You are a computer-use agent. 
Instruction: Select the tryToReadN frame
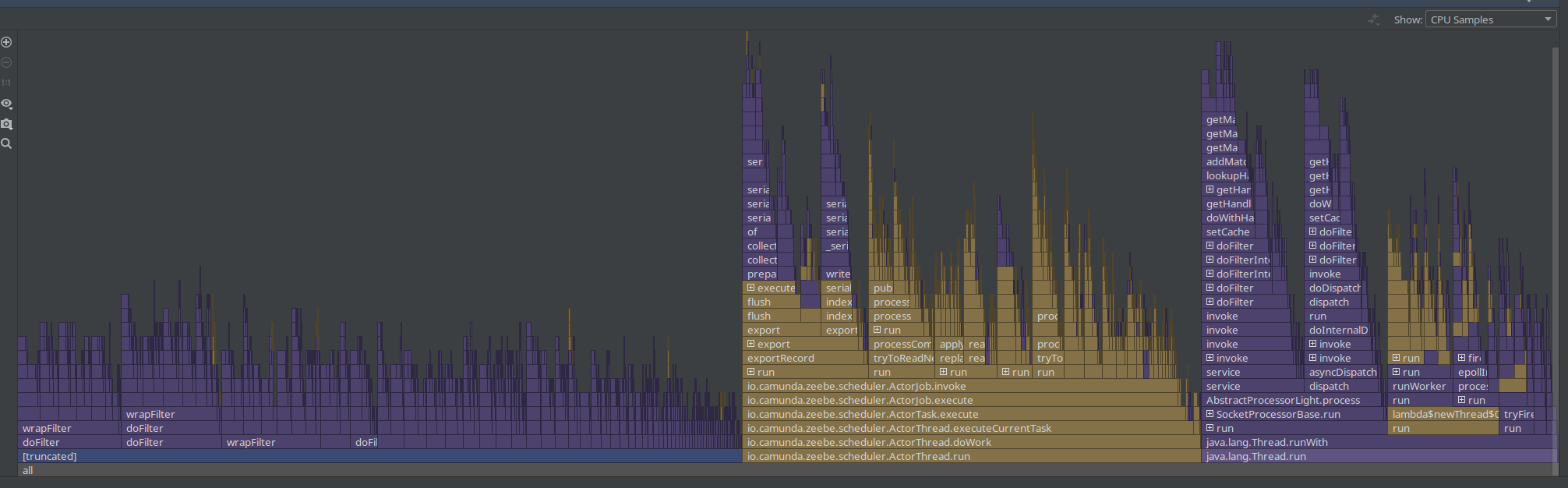point(902,358)
